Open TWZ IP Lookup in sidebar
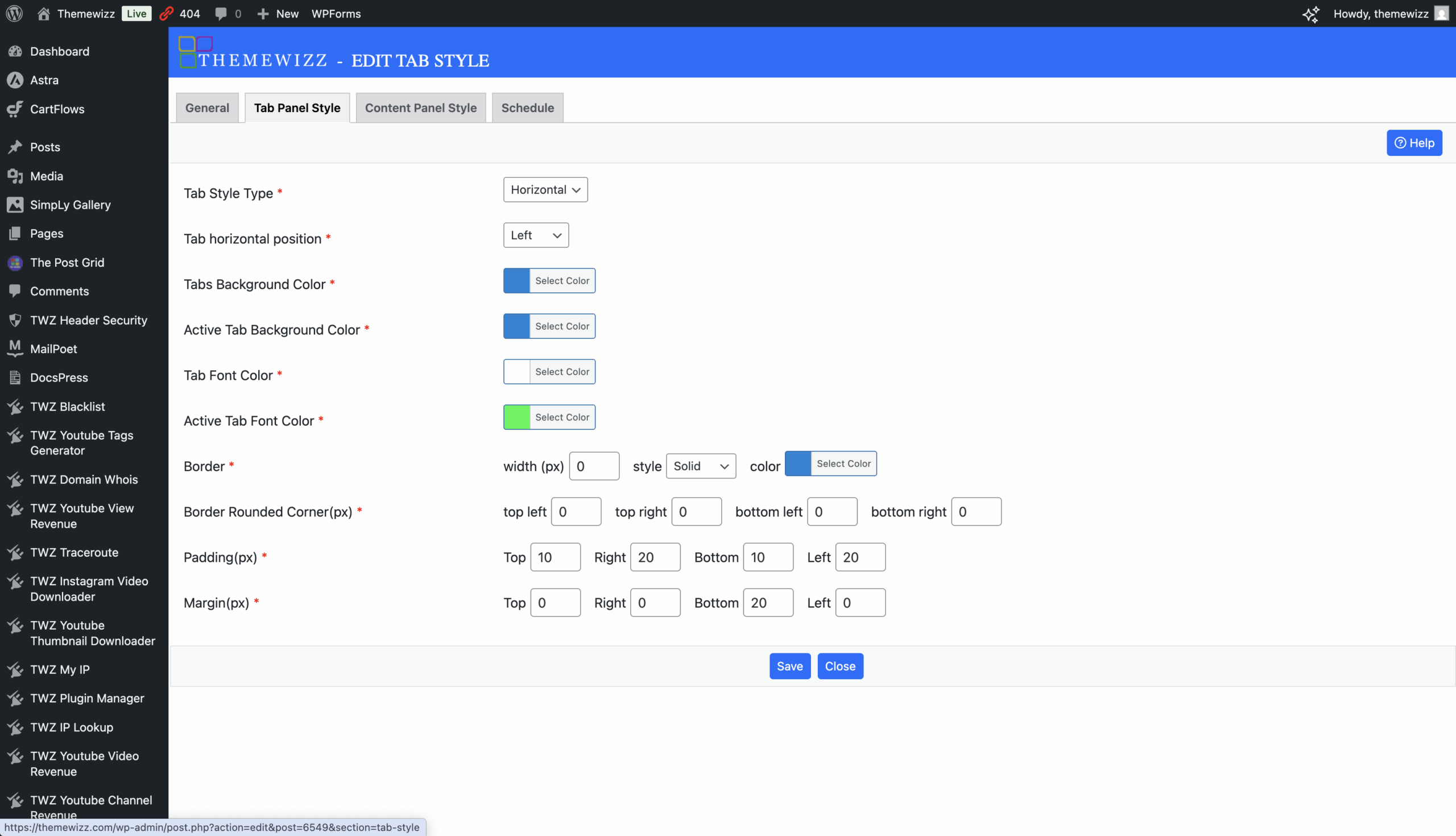The image size is (1456, 836). pyautogui.click(x=72, y=727)
